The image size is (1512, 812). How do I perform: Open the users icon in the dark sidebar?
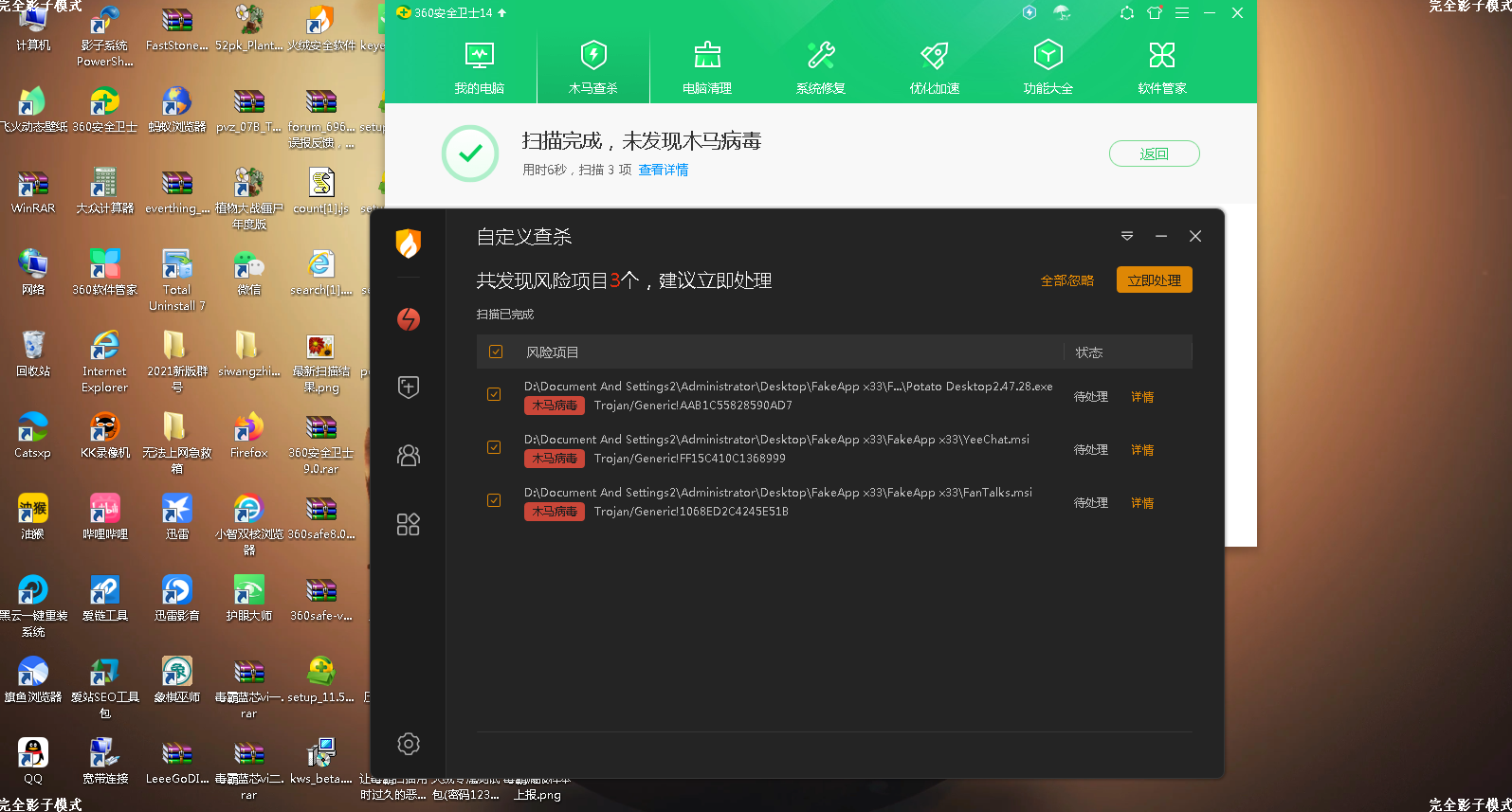click(409, 456)
